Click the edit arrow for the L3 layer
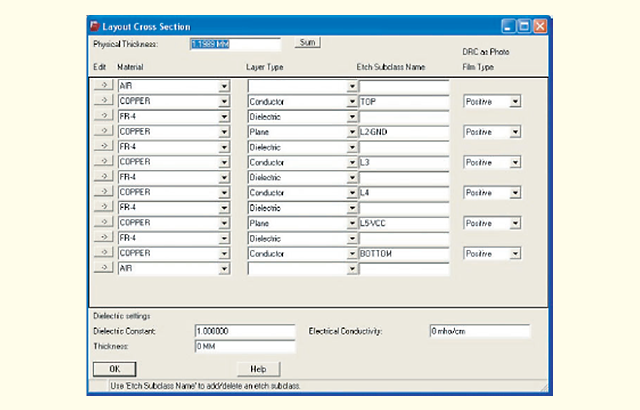640x410 pixels. point(103,161)
